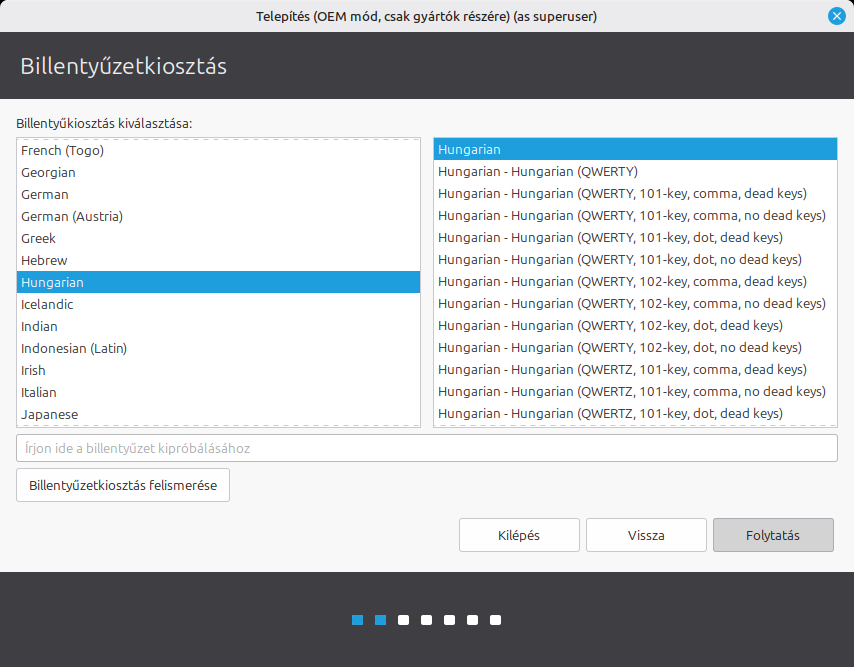Choose QWERTY, 101-key, comma, dead keys variant

tap(622, 193)
